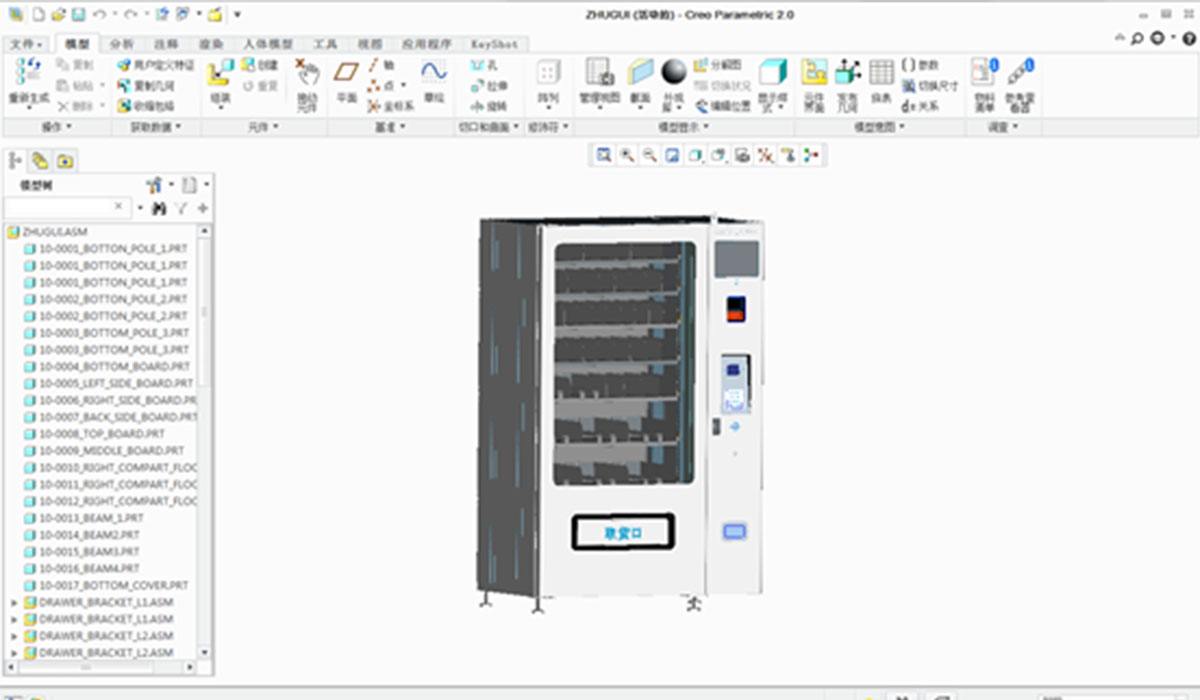Toggle zoom-in mode in the graphics toolbar
This screenshot has height=700, width=1200.
point(628,155)
